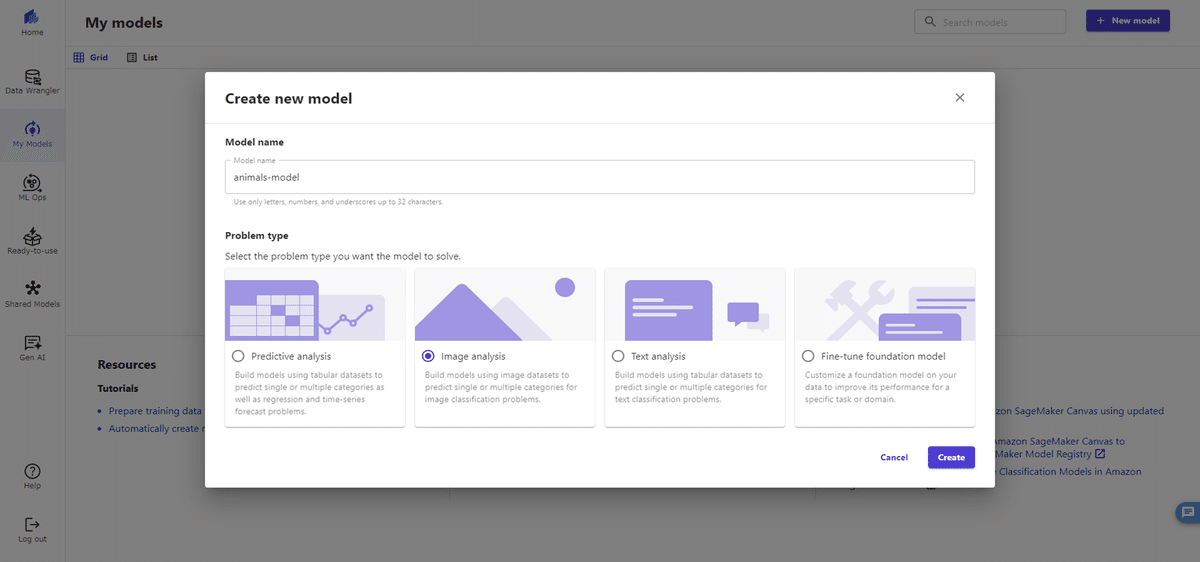The image size is (1200, 562).
Task: Open the chat support bubble icon
Action: click(x=1186, y=512)
